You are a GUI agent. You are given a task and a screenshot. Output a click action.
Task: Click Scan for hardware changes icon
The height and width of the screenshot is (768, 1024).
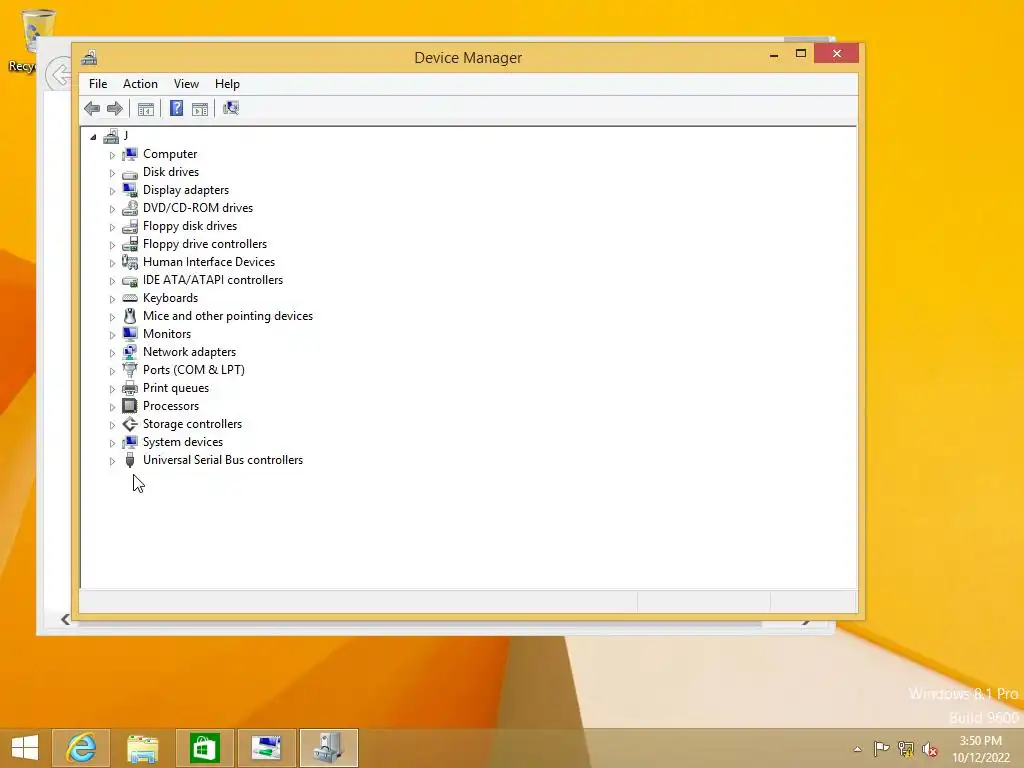coord(231,108)
